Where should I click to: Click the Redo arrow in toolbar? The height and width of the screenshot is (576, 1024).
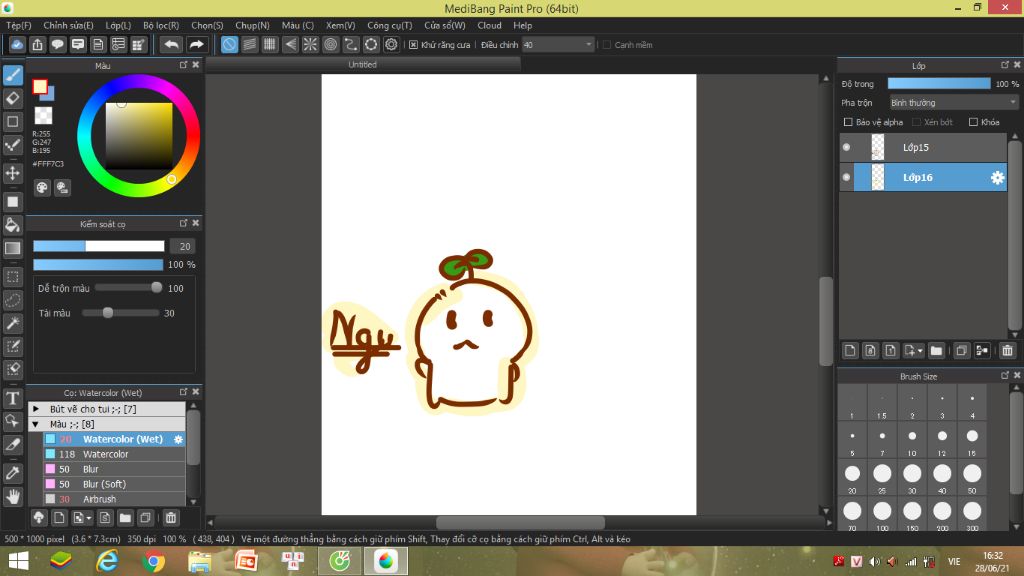[x=196, y=44]
